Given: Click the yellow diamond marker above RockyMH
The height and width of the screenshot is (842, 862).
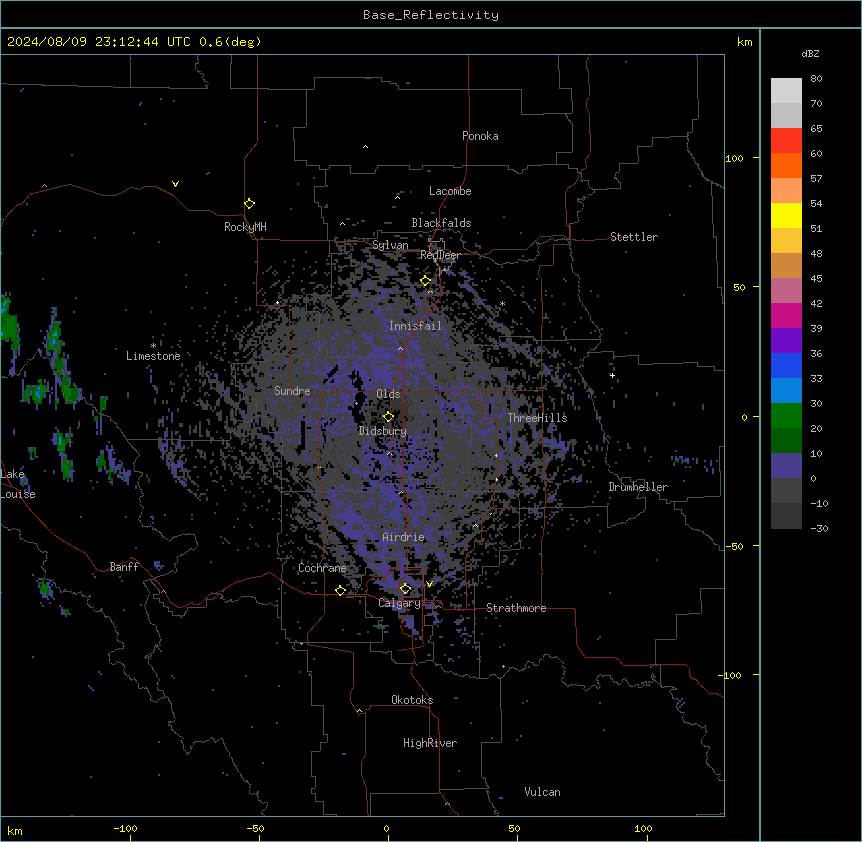Looking at the screenshot, I should (x=250, y=204).
